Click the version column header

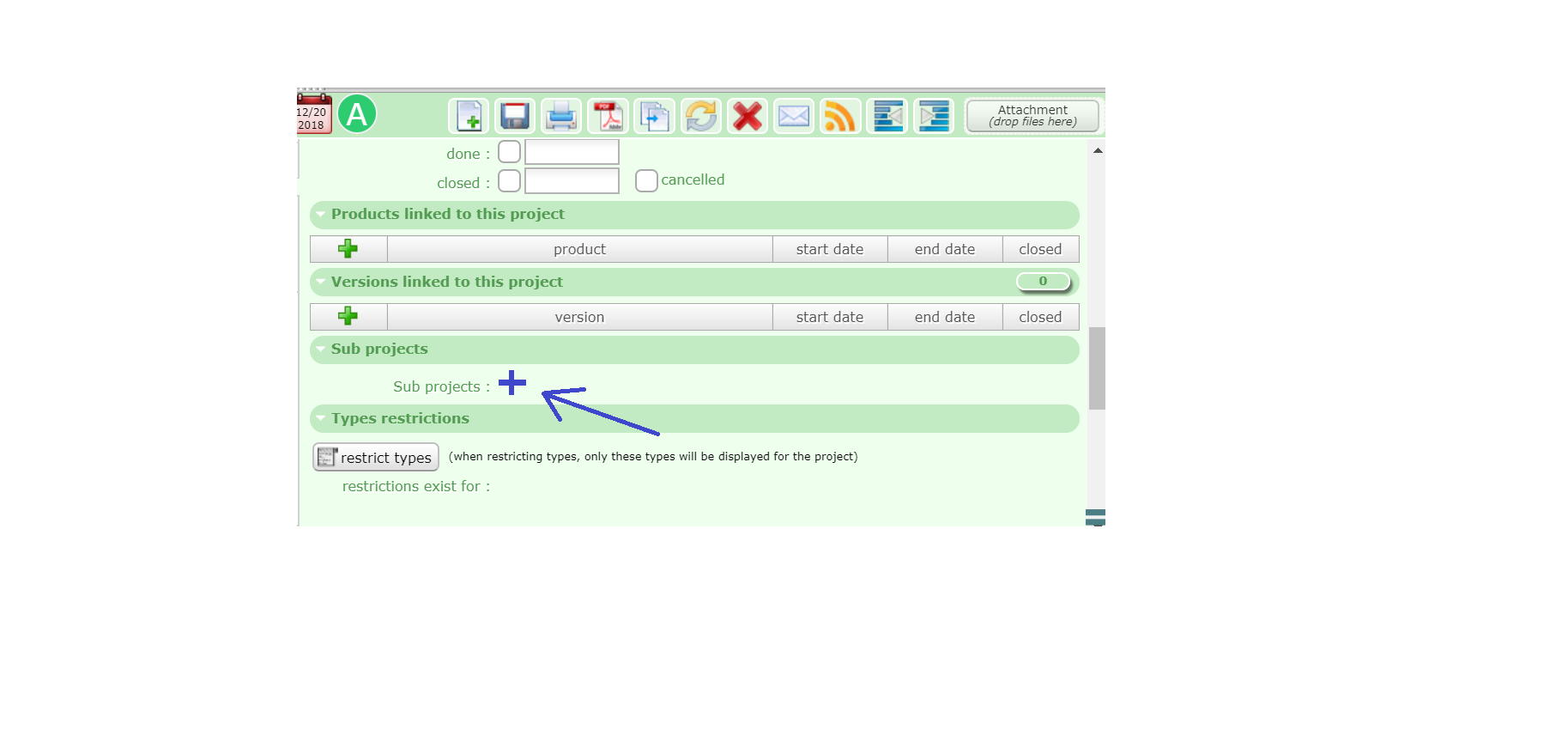(x=580, y=317)
